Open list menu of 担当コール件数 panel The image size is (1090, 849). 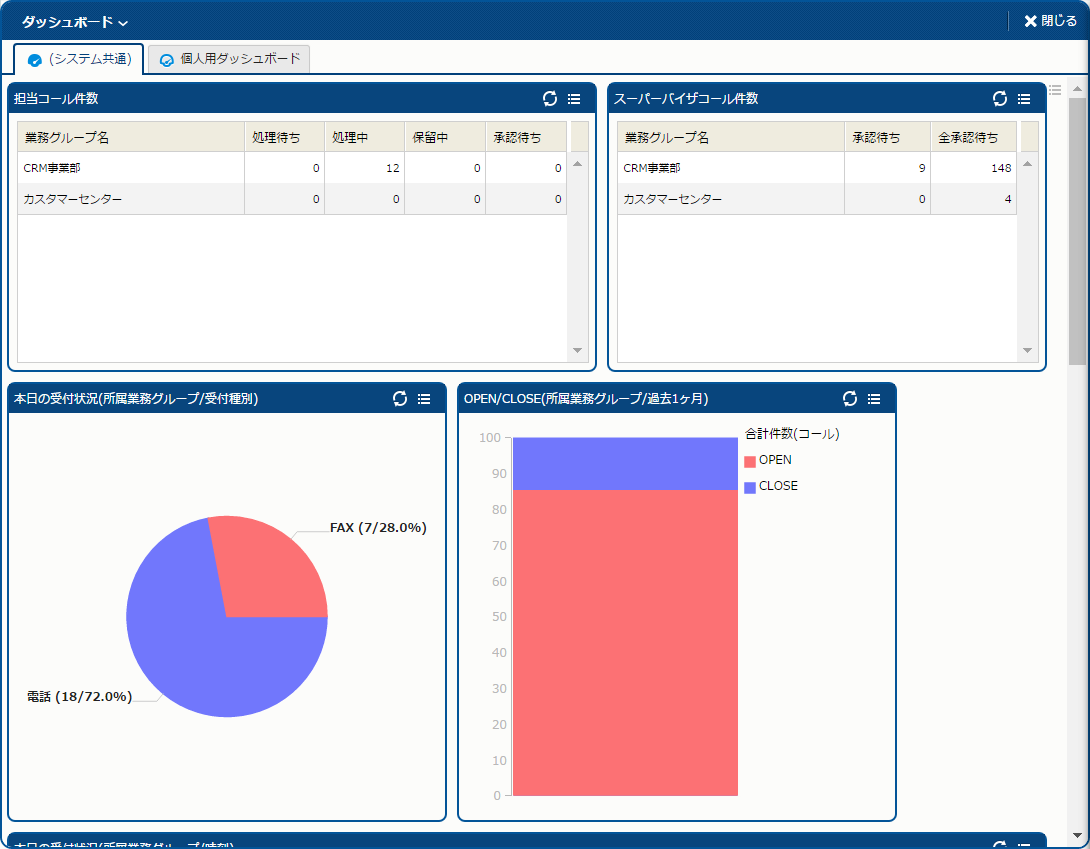(574, 98)
